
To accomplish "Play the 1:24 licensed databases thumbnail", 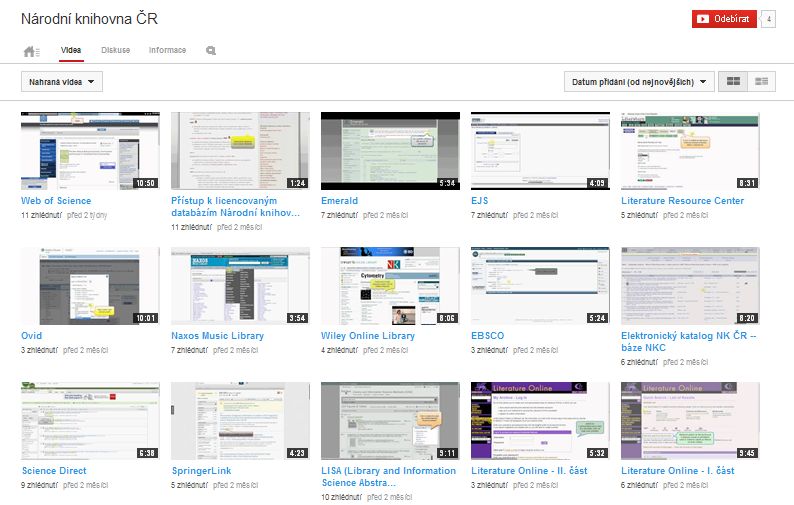I will 241,151.
